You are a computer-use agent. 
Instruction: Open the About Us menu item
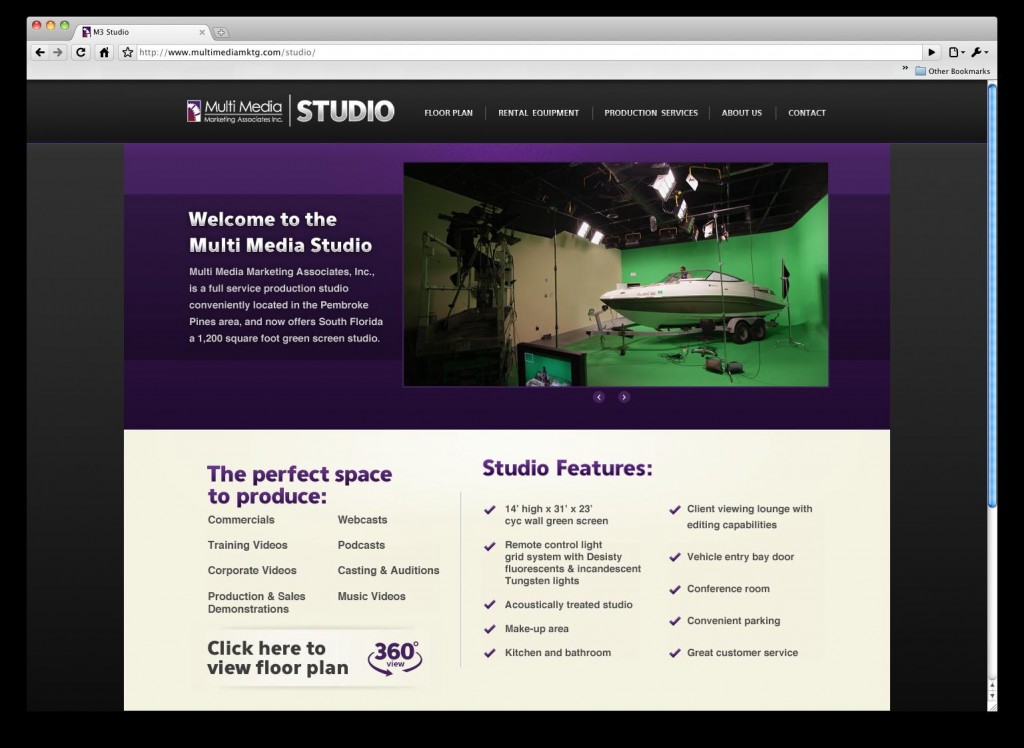(x=742, y=113)
